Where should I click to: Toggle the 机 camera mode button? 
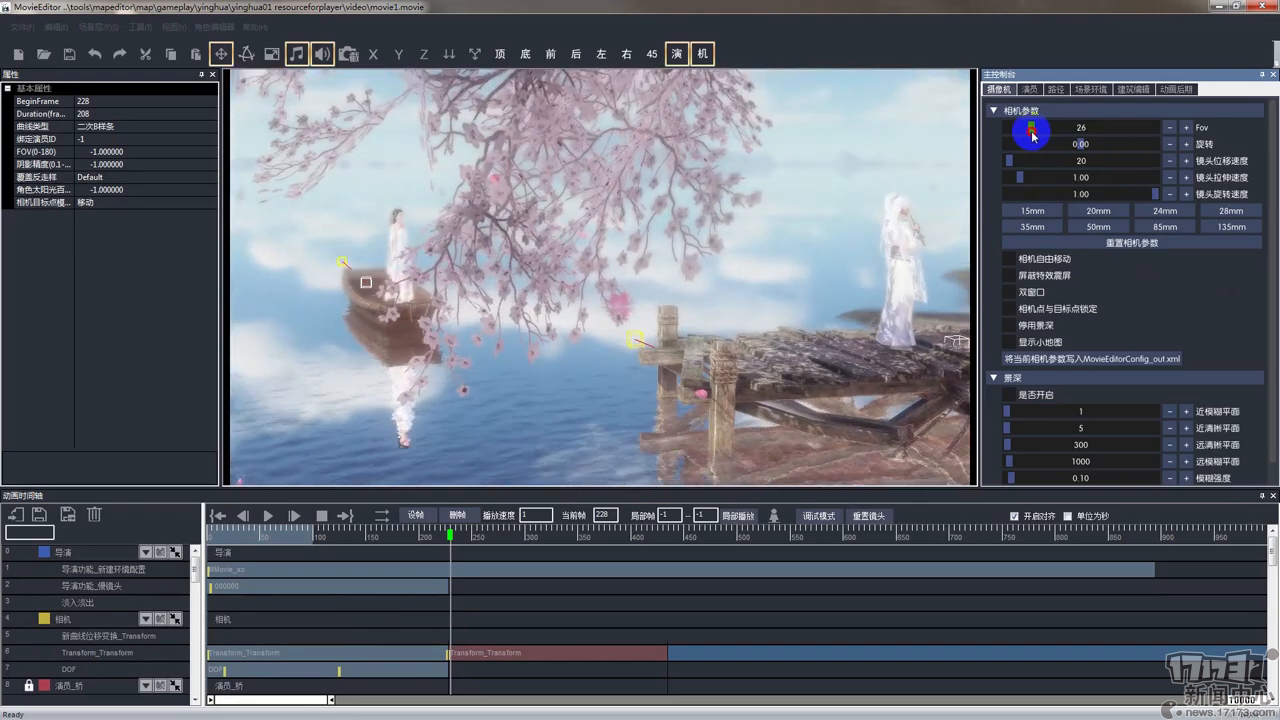tap(703, 54)
